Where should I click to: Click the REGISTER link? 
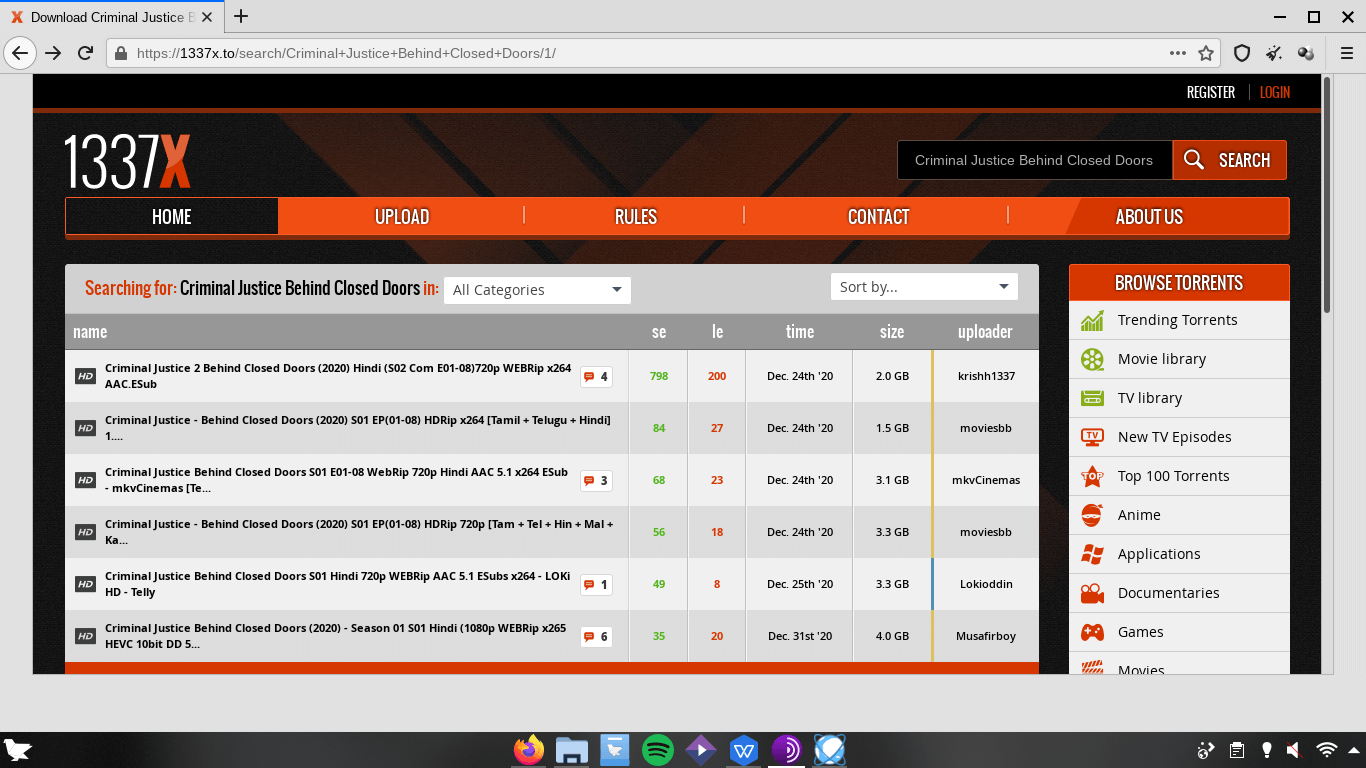[x=1211, y=92]
